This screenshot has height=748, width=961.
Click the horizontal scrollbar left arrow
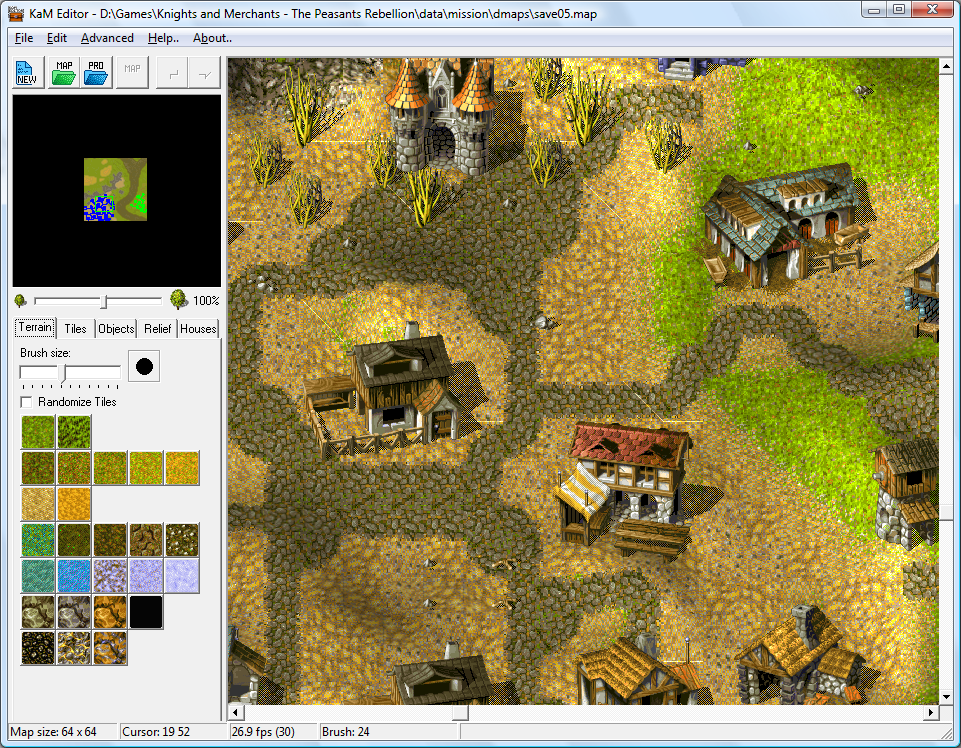pos(235,712)
